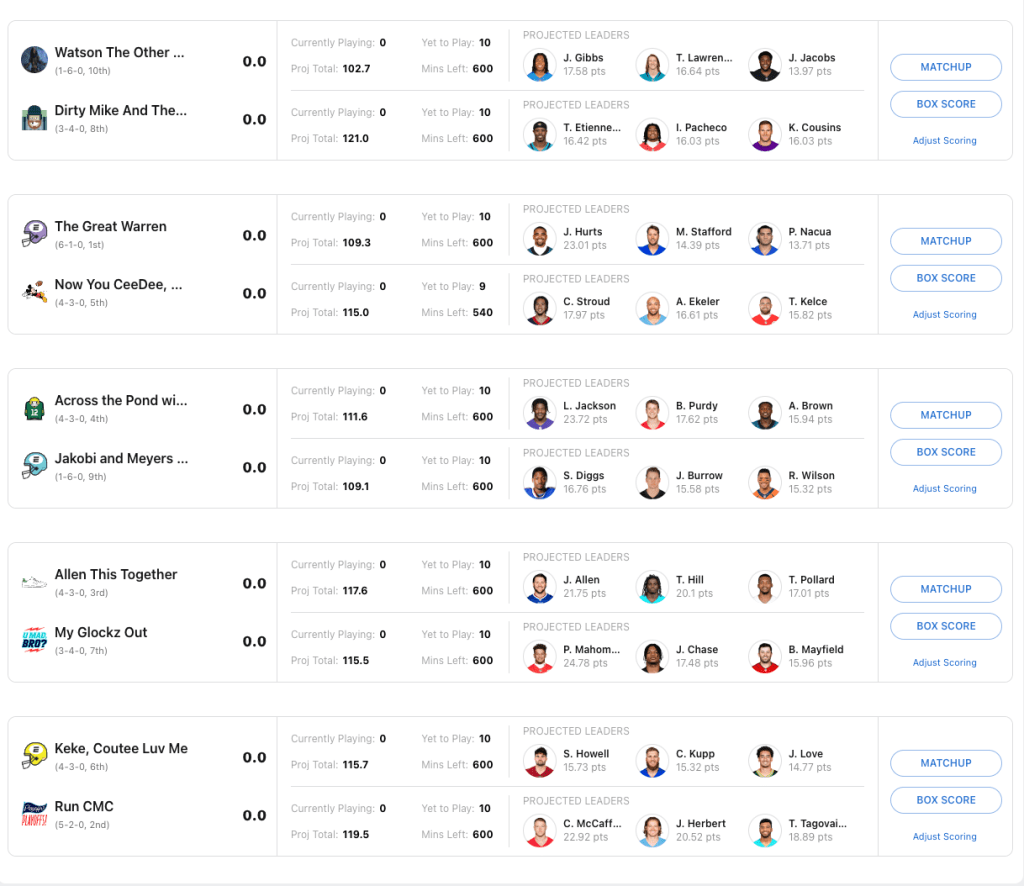Click Dirty Mike And The team logo
Image resolution: width=1024 pixels, height=886 pixels.
34,118
